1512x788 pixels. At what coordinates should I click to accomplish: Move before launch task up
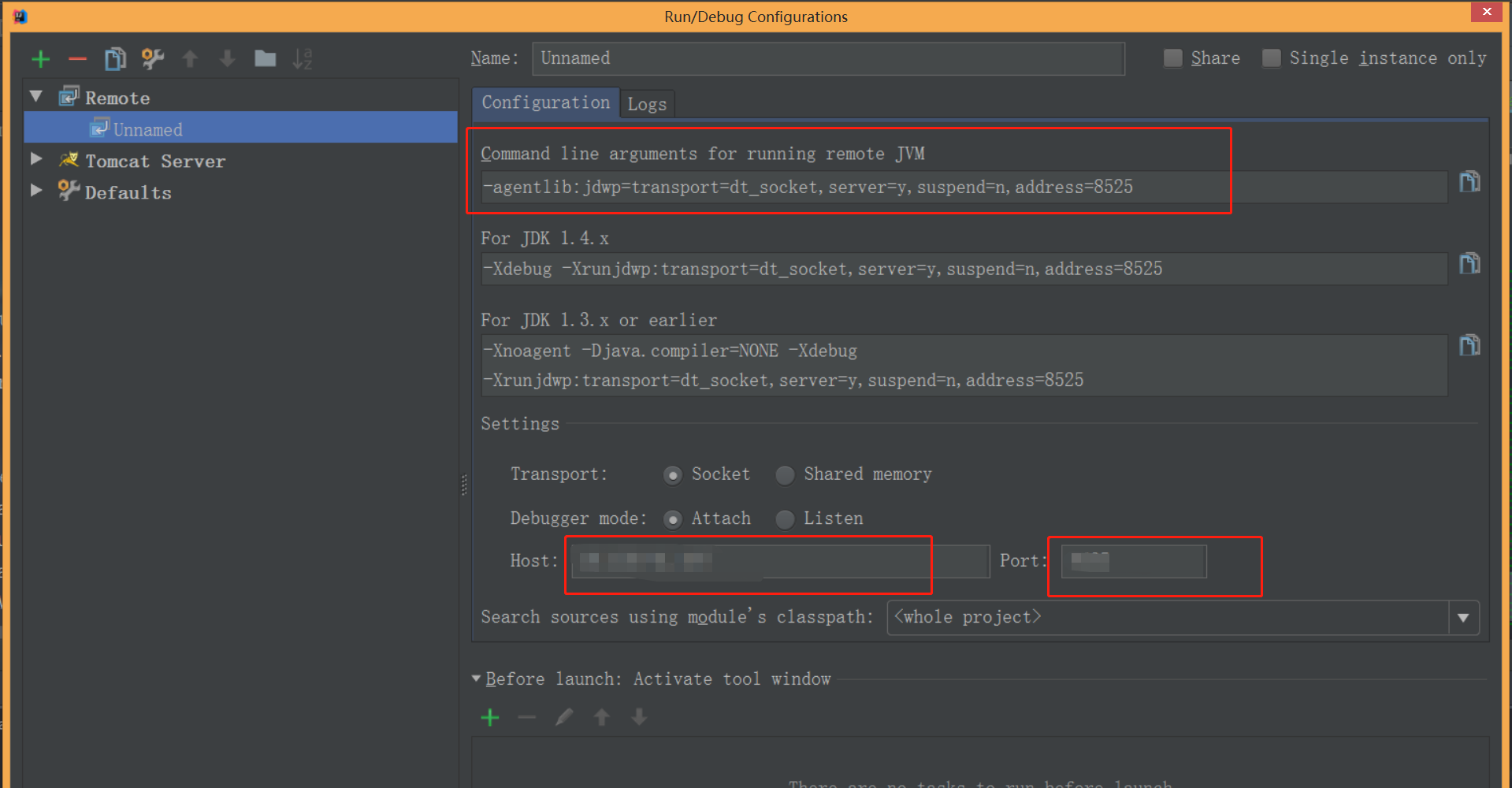coord(602,717)
